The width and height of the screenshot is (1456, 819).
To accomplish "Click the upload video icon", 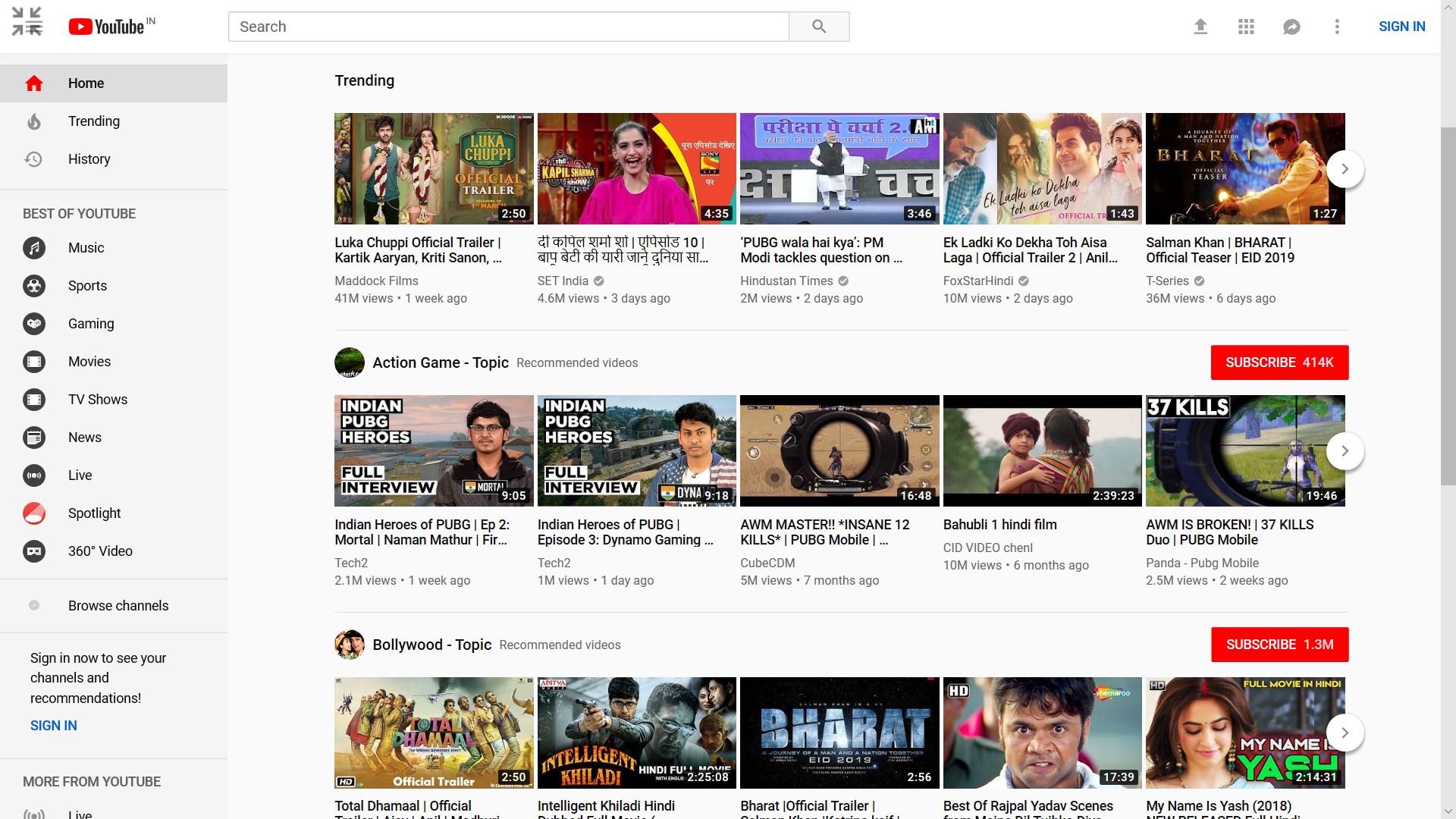I will click(1200, 27).
